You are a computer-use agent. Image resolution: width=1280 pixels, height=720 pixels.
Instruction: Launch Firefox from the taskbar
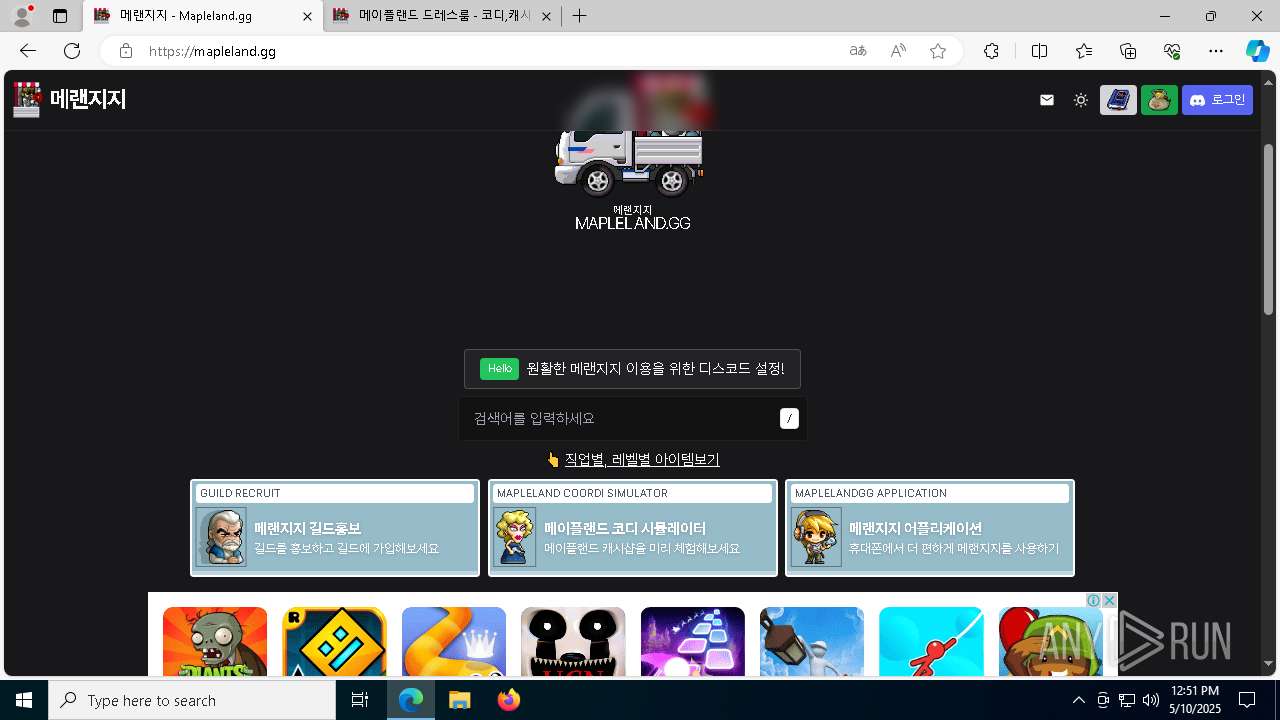click(x=509, y=700)
